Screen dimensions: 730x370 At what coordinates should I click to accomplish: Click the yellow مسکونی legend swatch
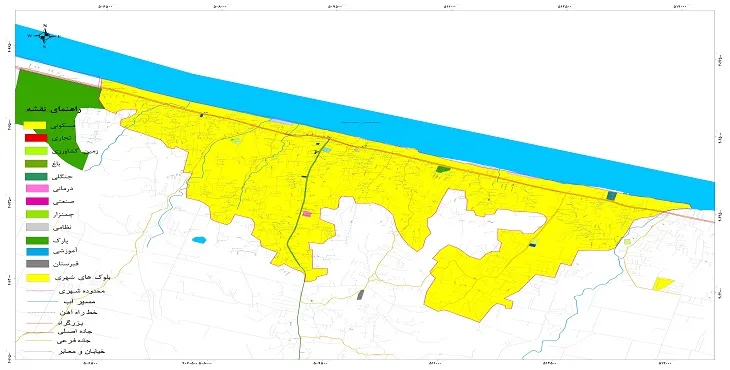pyautogui.click(x=35, y=125)
